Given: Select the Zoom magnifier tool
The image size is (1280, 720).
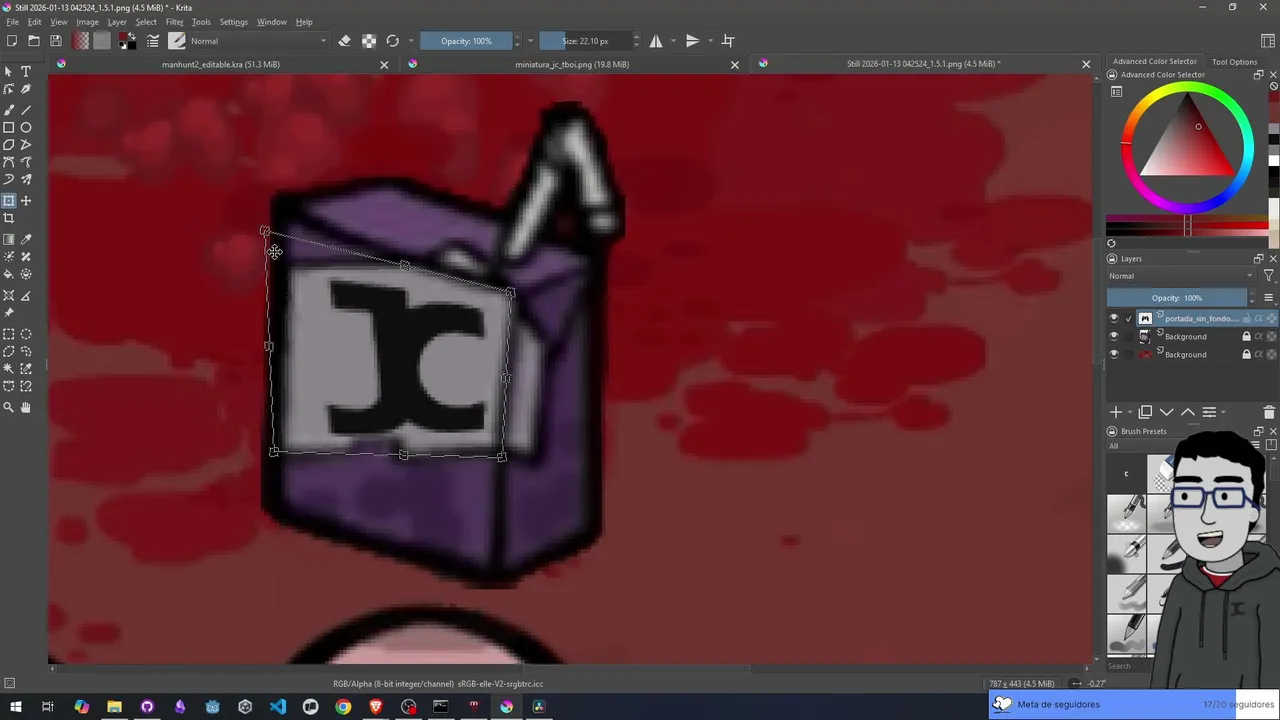Looking at the screenshot, I should tap(9, 407).
